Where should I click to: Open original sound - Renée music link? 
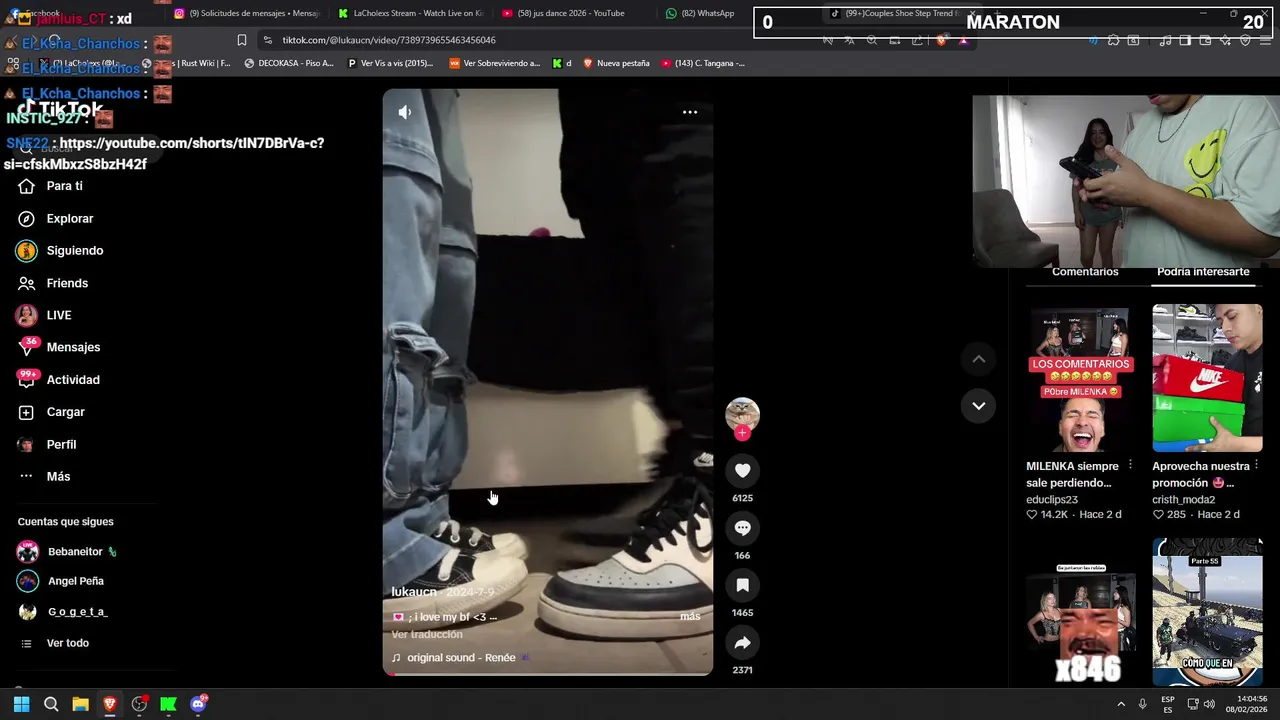461,658
